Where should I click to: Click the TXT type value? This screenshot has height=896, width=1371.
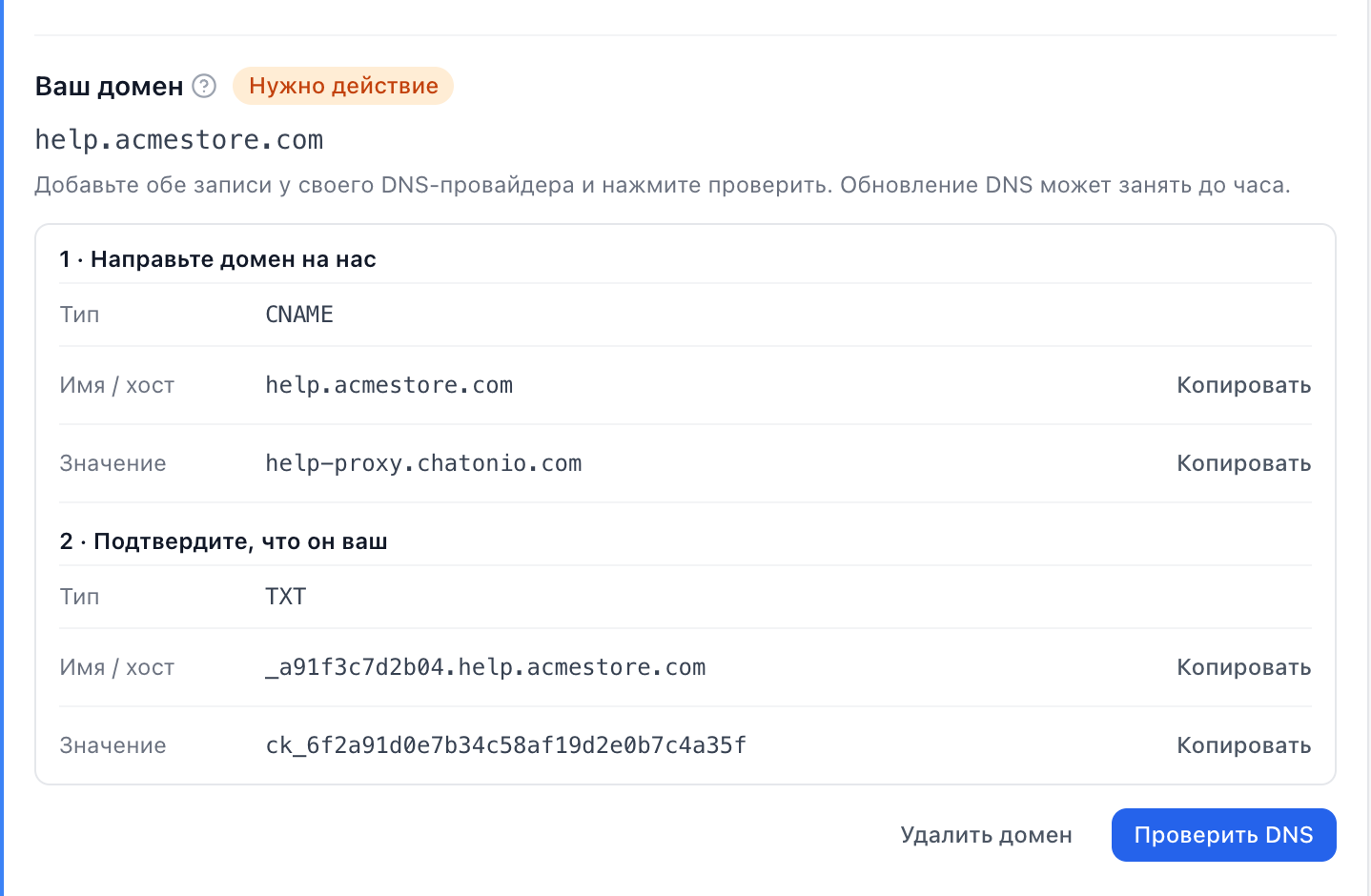click(x=285, y=597)
